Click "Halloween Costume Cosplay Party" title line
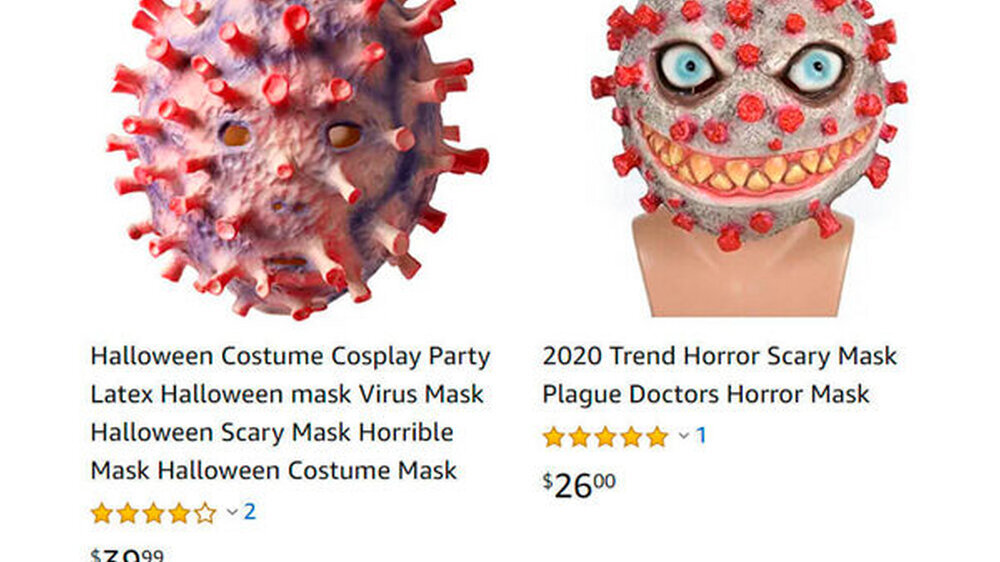1000x562 pixels. (290, 357)
